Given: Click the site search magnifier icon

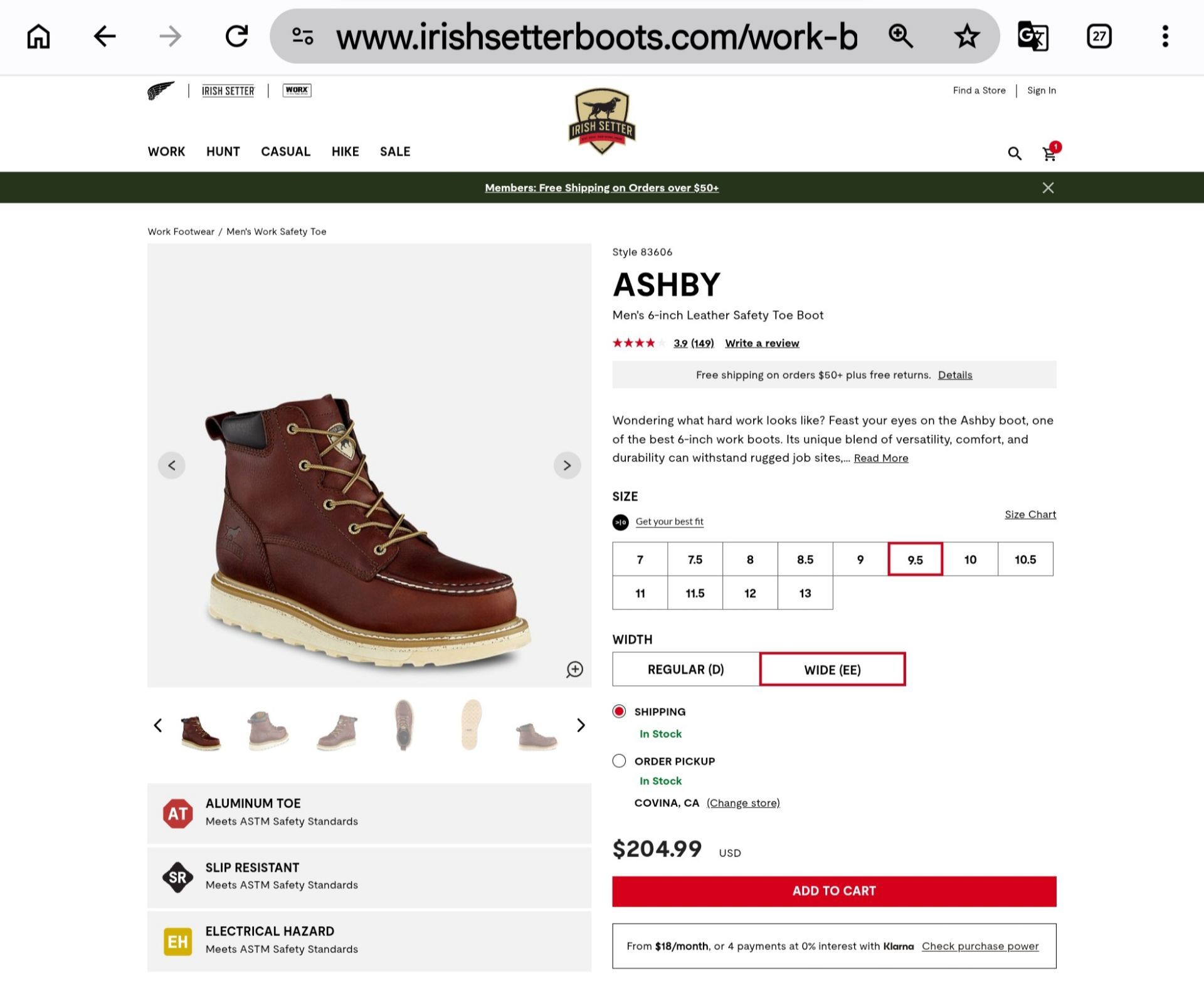Looking at the screenshot, I should click(x=1015, y=154).
